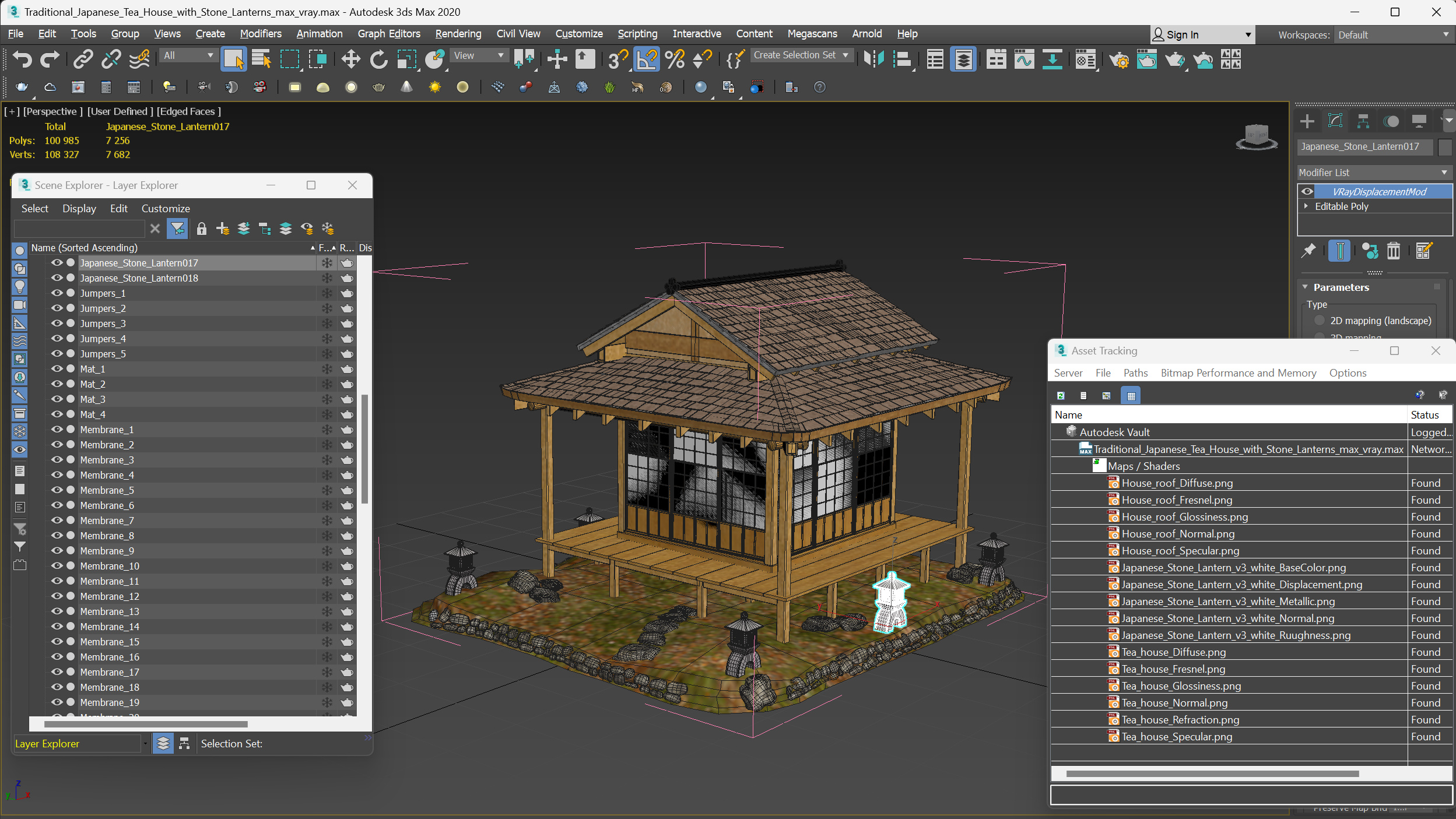Remove modifier from stack trash icon
Viewport: 1456px width, 819px height.
pyautogui.click(x=1393, y=251)
